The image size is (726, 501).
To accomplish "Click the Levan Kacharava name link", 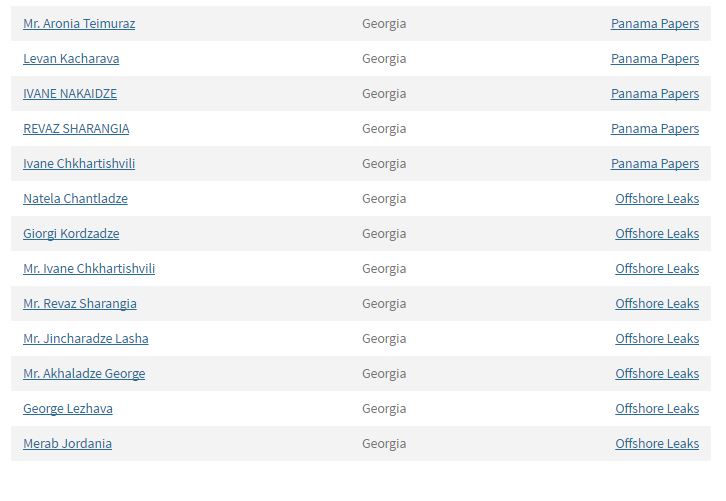I will point(71,59).
